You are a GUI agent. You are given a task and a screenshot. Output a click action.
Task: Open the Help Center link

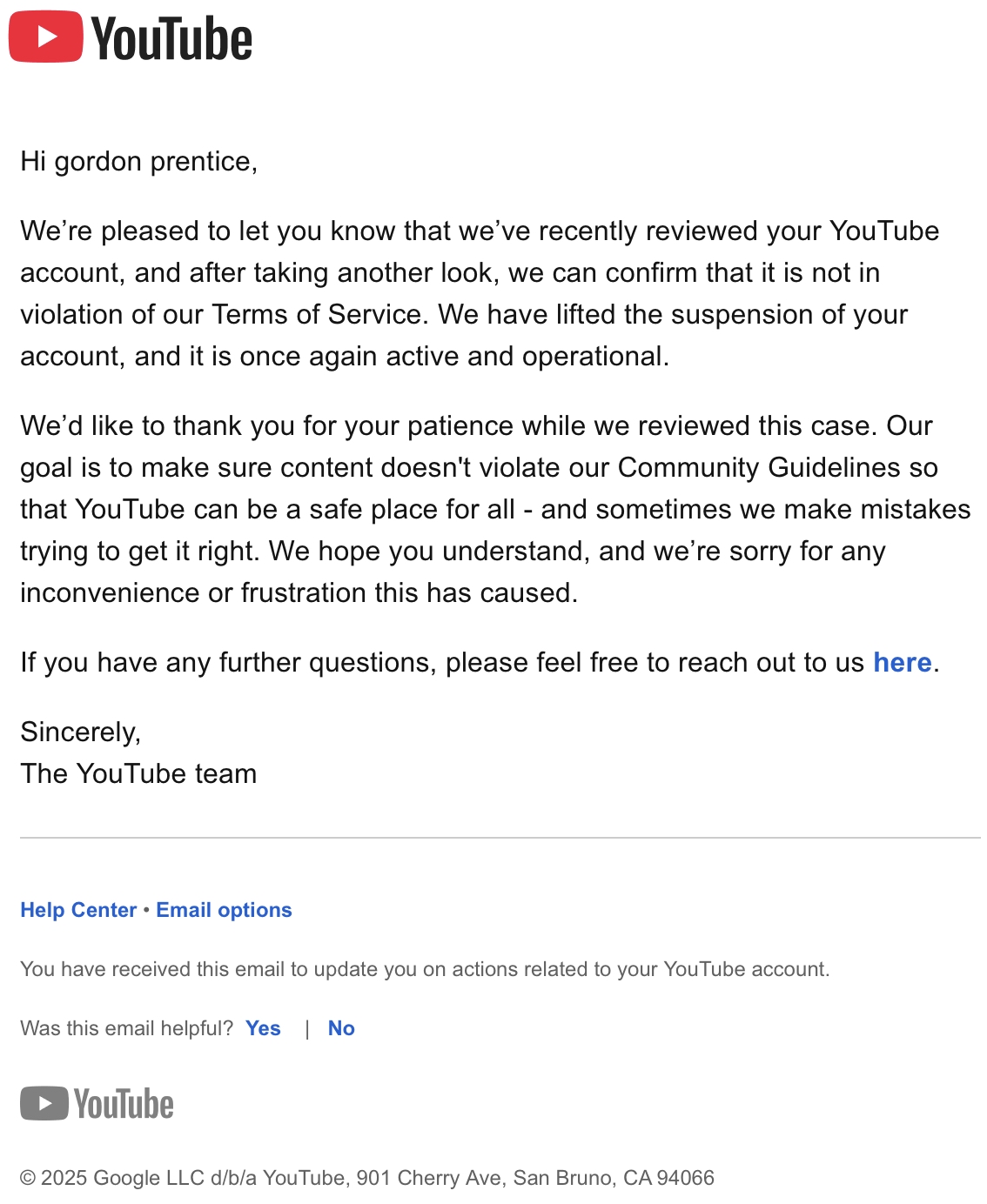(78, 910)
